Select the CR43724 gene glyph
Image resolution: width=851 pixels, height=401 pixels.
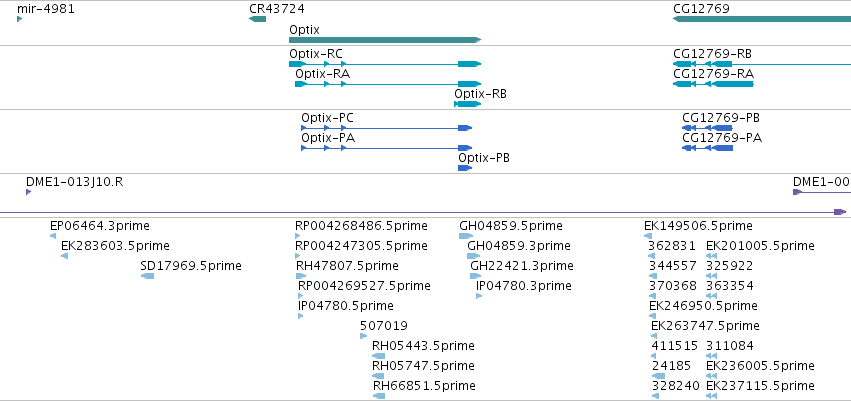click(x=258, y=19)
